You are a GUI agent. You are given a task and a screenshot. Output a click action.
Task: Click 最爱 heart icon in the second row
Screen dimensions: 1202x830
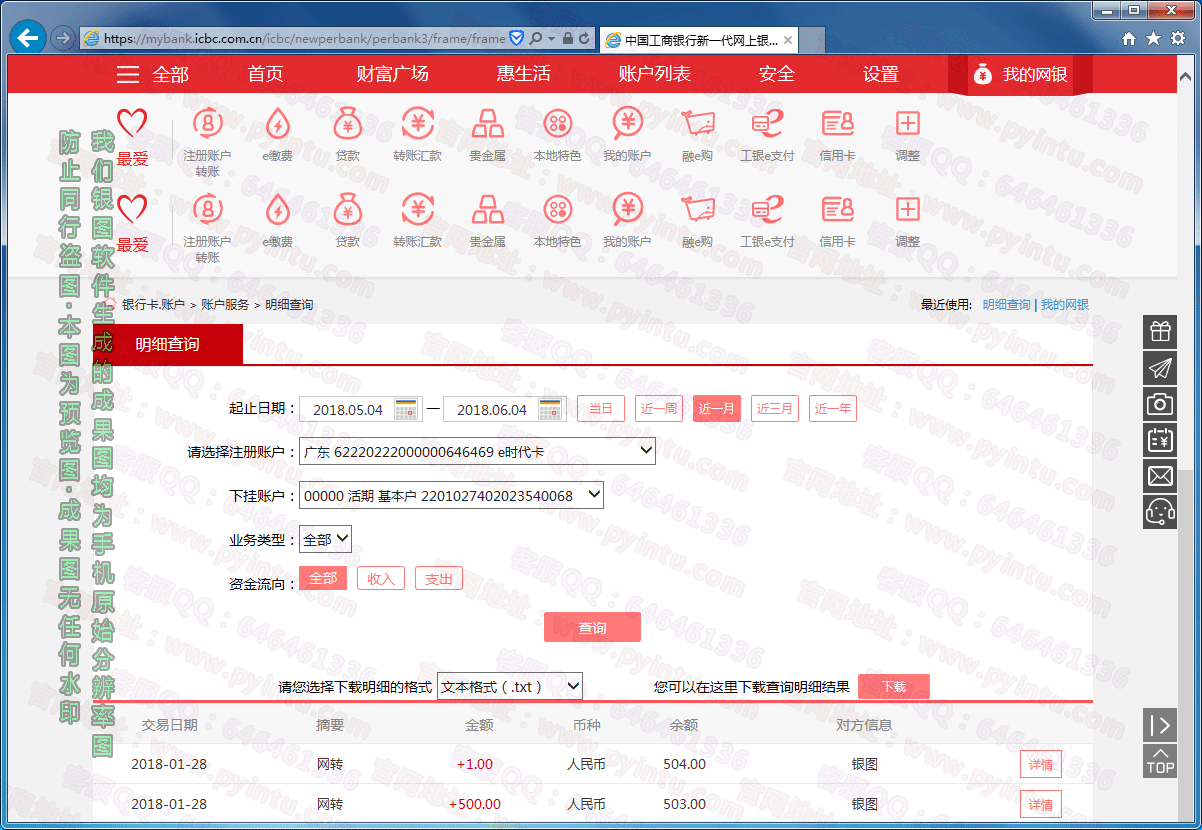[132, 210]
